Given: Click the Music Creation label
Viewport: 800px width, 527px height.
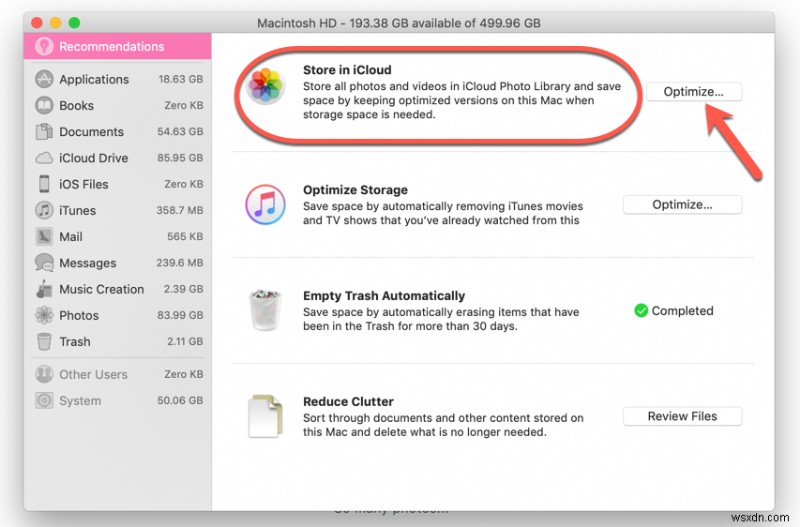Looking at the screenshot, I should pyautogui.click(x=102, y=289).
